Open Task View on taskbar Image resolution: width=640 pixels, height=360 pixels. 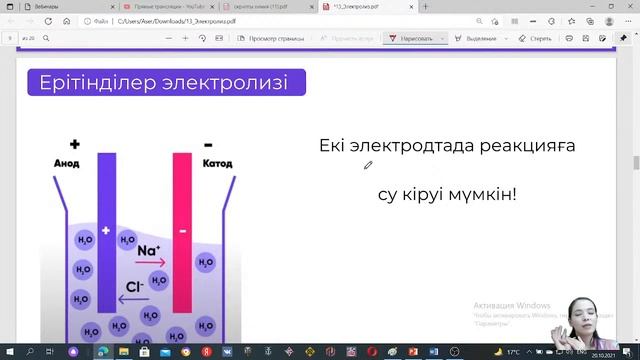click(50, 351)
